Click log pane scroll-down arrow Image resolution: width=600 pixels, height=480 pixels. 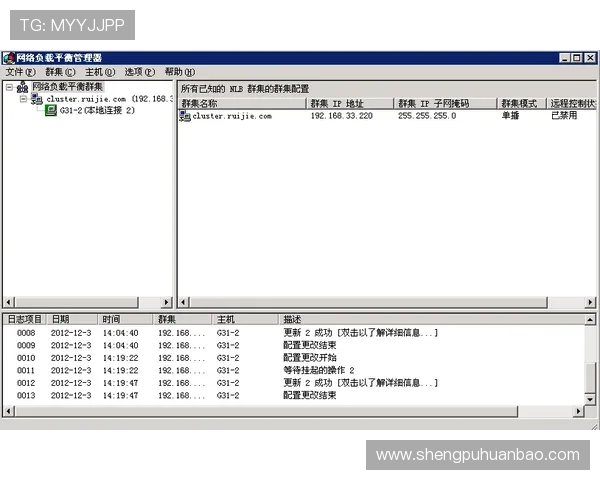click(x=590, y=400)
